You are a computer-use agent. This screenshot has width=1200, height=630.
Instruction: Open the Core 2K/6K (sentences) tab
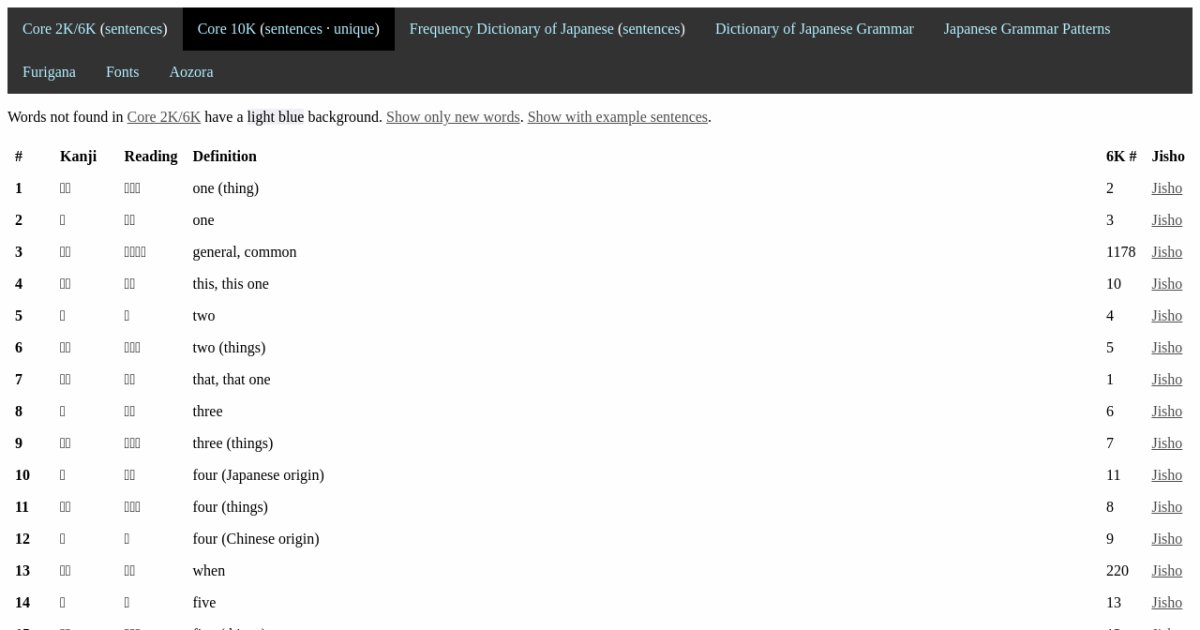[95, 29]
